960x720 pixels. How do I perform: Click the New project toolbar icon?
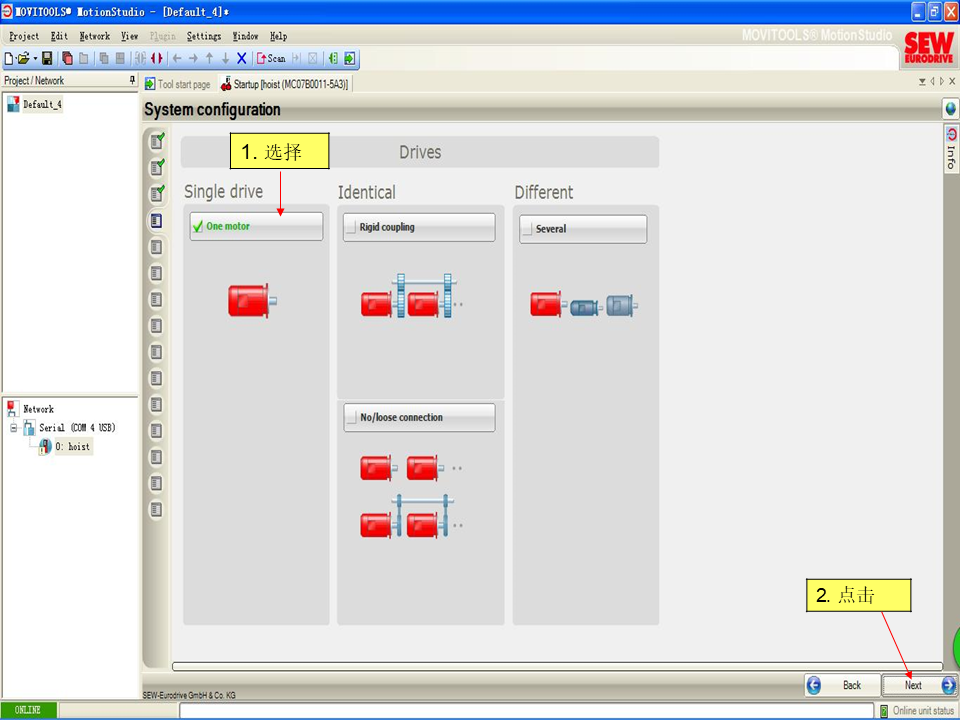coord(9,59)
